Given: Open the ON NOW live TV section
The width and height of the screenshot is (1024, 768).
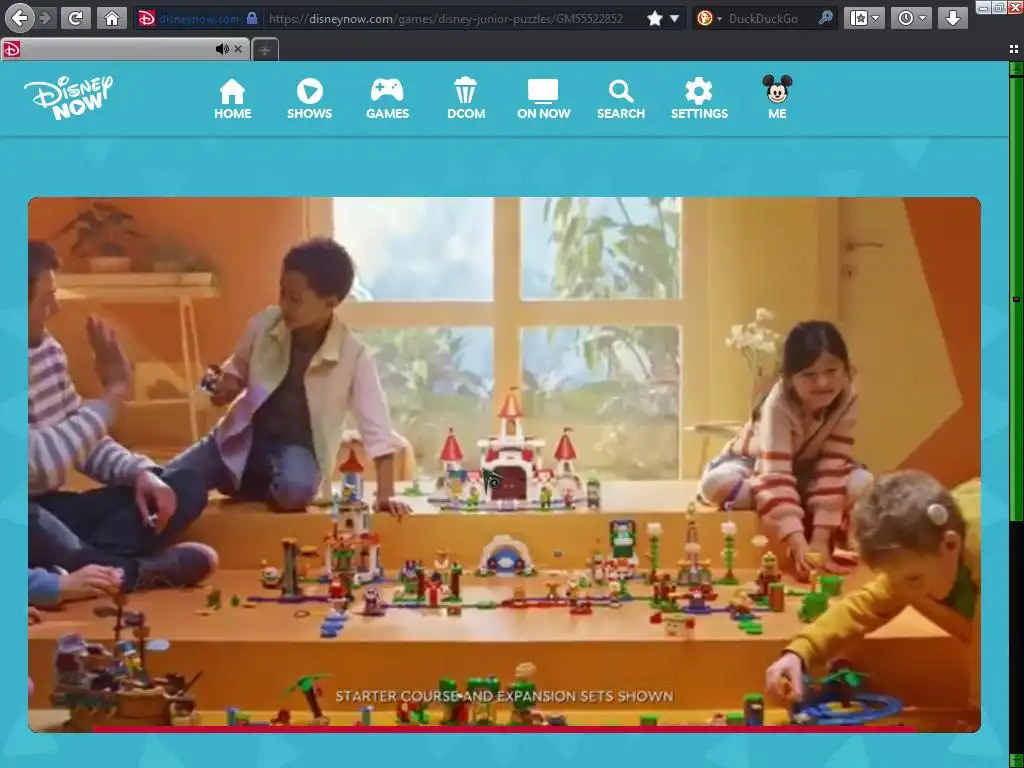Looking at the screenshot, I should pyautogui.click(x=543, y=99).
